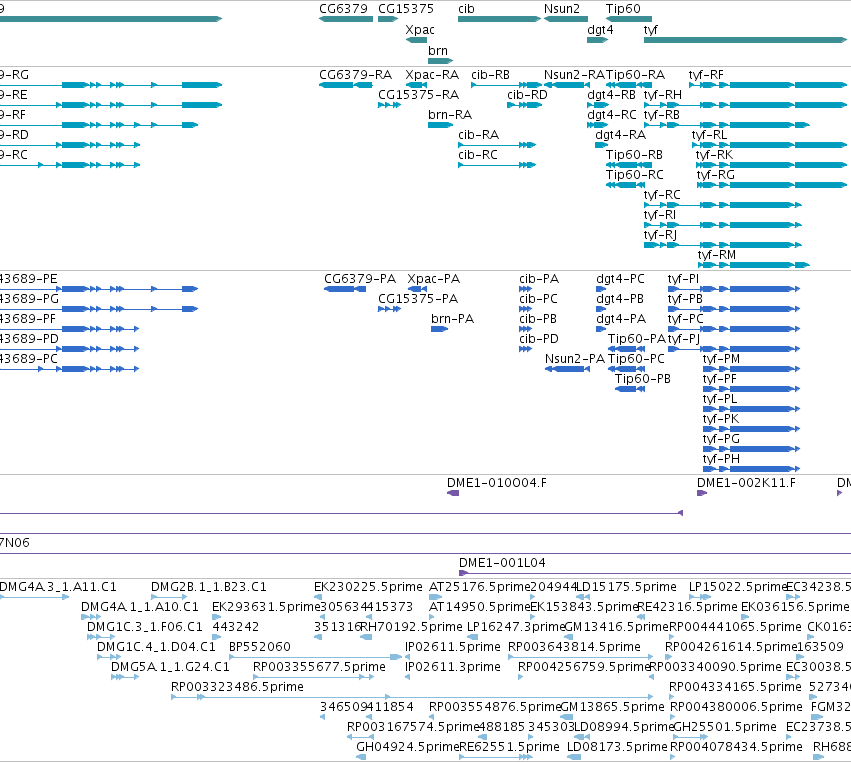Click the CG15375 gene glyph in the top track
Viewport: 851px width, 762px height.
tap(388, 19)
